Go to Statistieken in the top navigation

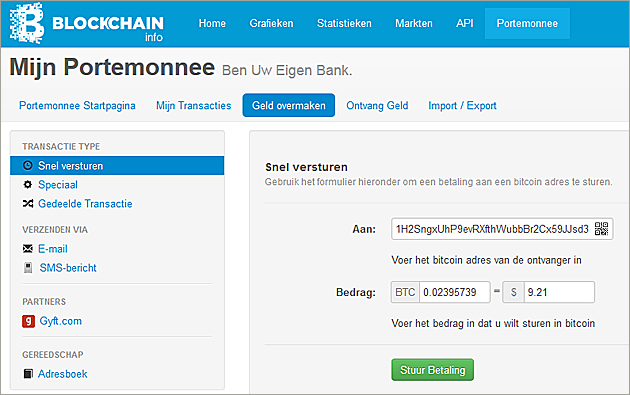coord(344,23)
